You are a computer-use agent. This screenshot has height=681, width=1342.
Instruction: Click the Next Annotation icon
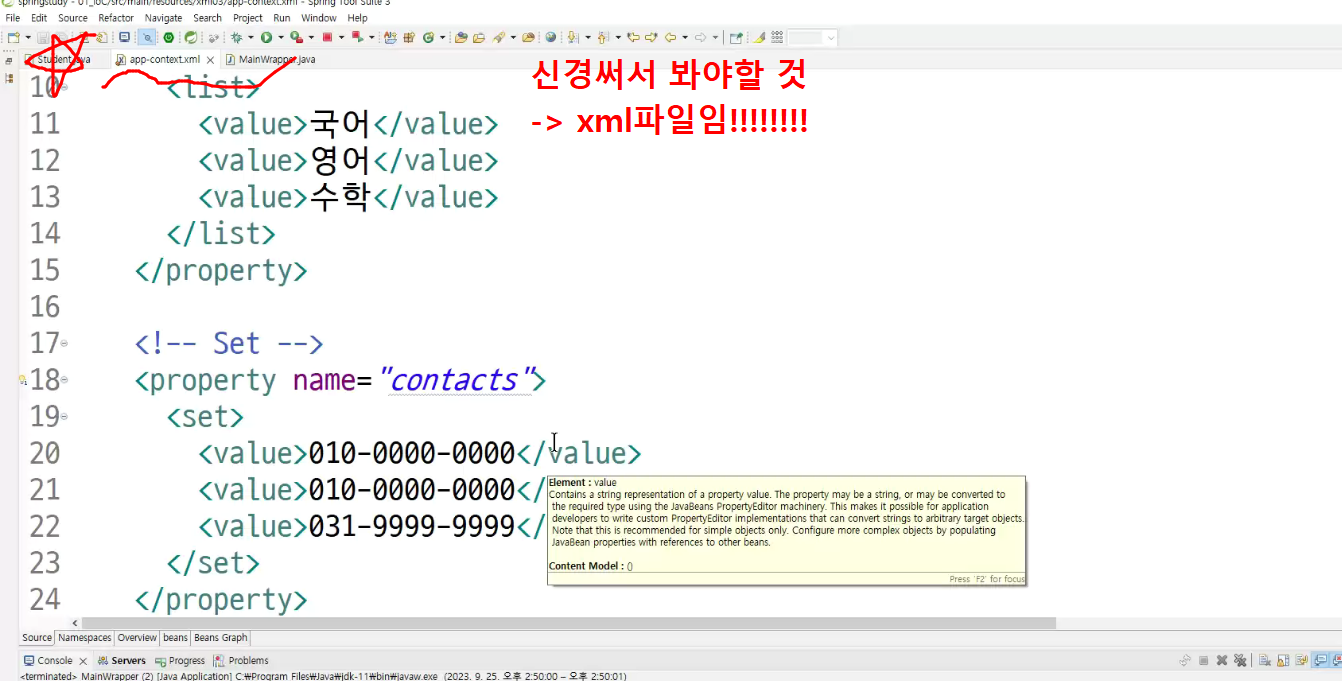tap(572, 38)
